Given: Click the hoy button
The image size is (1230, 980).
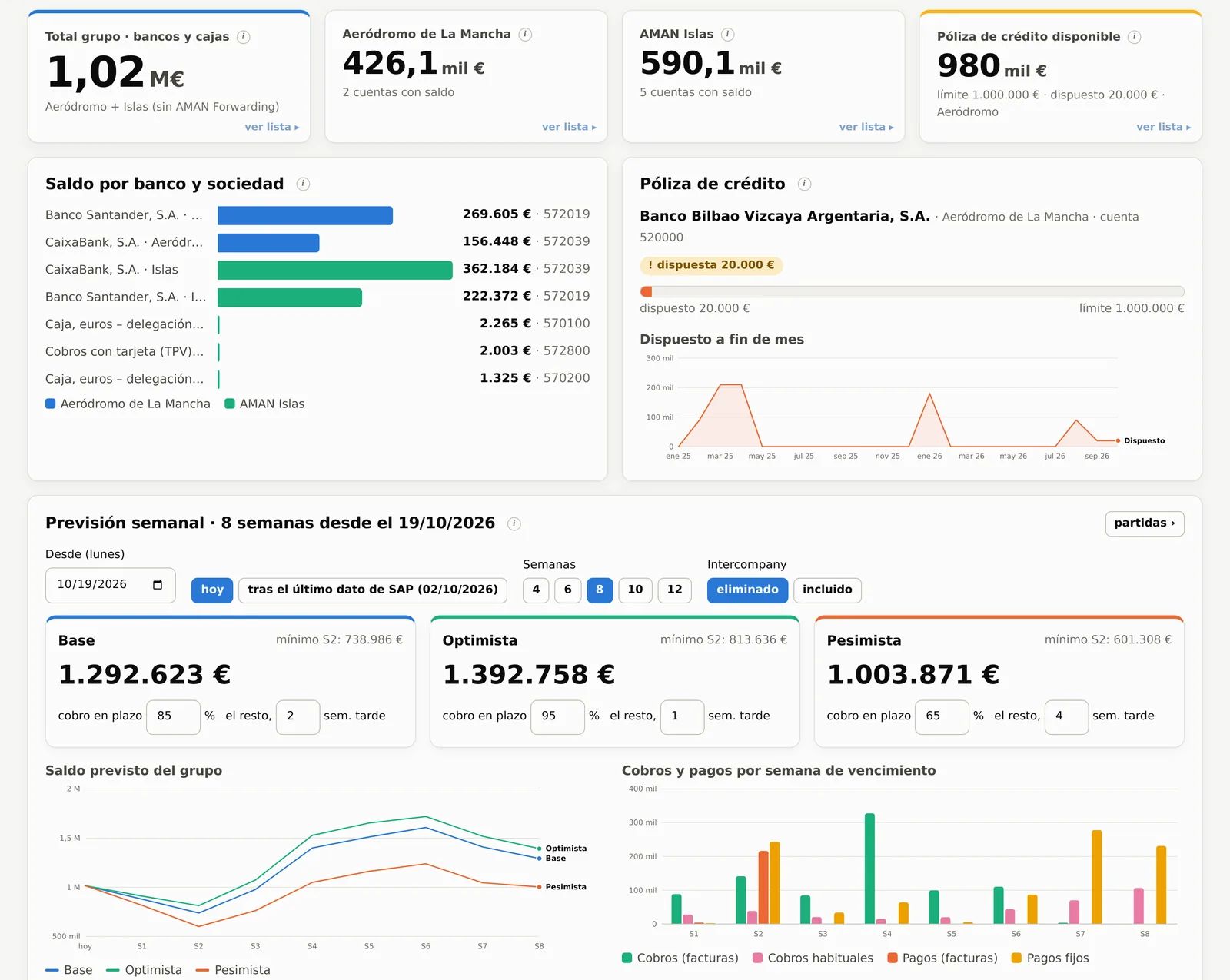Looking at the screenshot, I should tap(212, 590).
